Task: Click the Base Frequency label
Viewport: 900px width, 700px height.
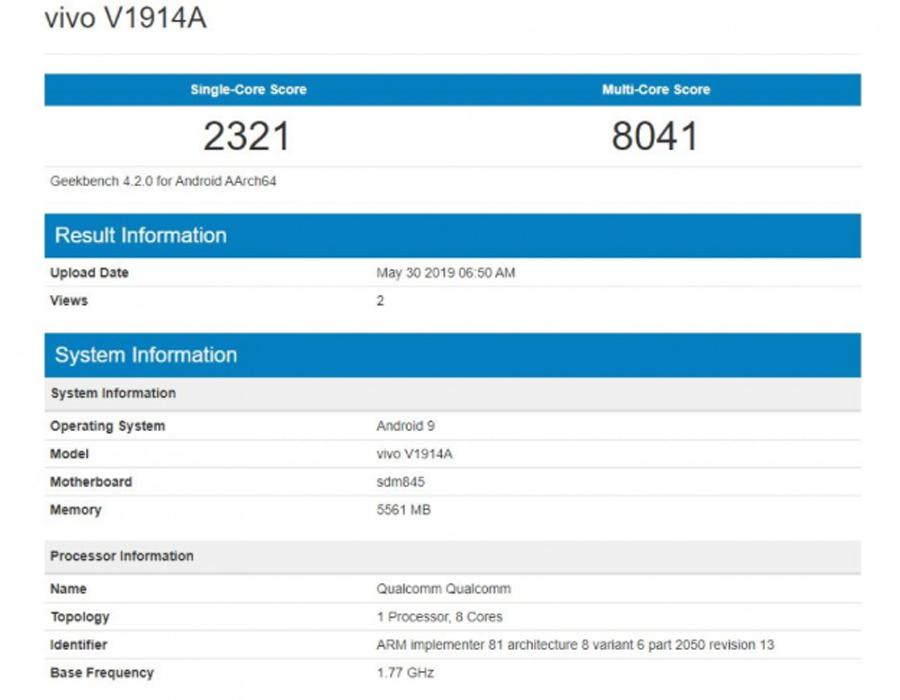Action: click(x=102, y=673)
